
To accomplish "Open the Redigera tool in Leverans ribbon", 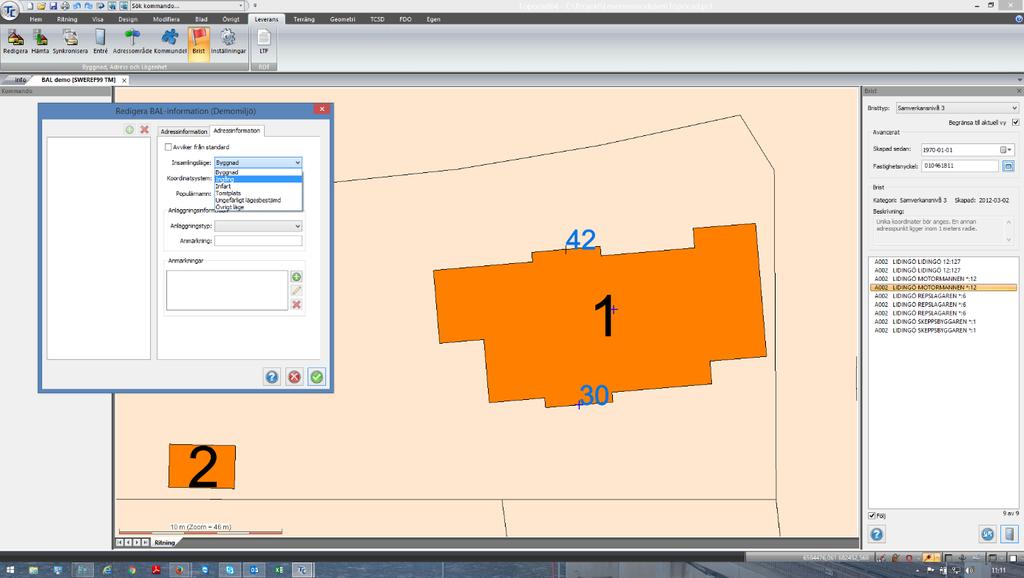I will [15, 41].
